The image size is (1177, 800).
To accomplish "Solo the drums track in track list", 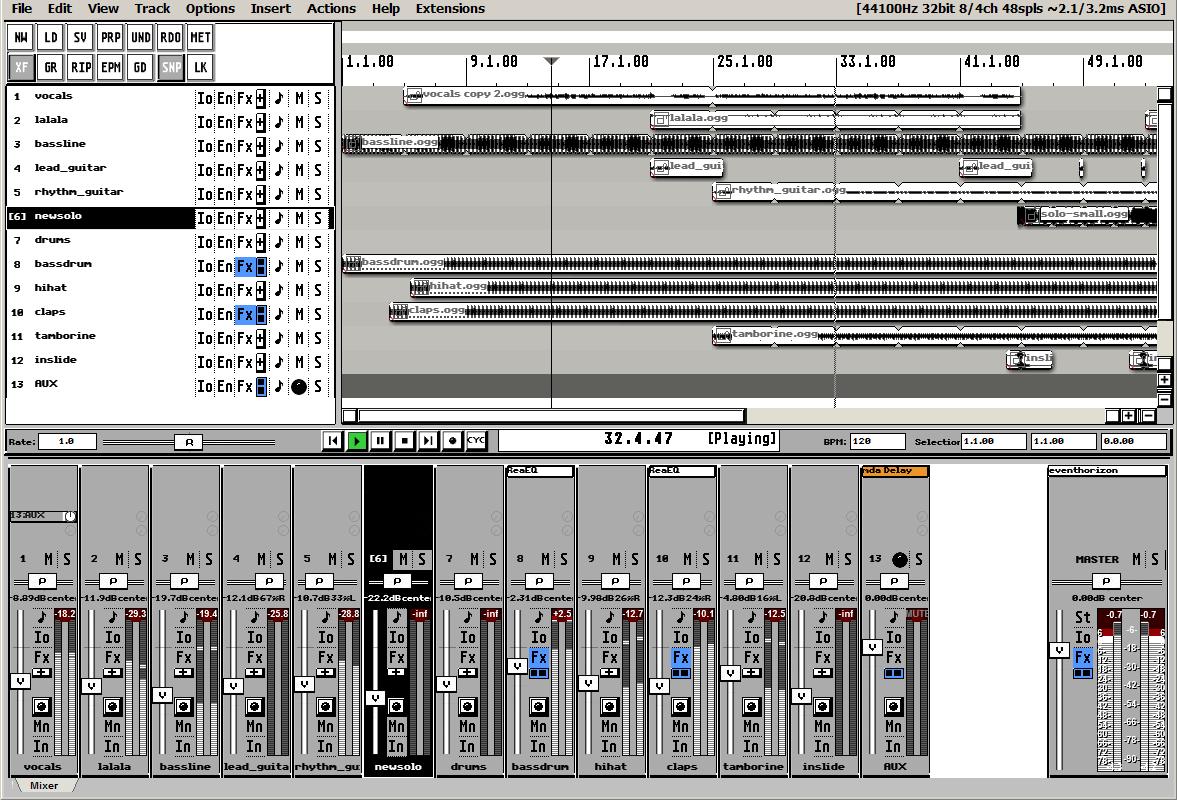I will click(x=318, y=242).
